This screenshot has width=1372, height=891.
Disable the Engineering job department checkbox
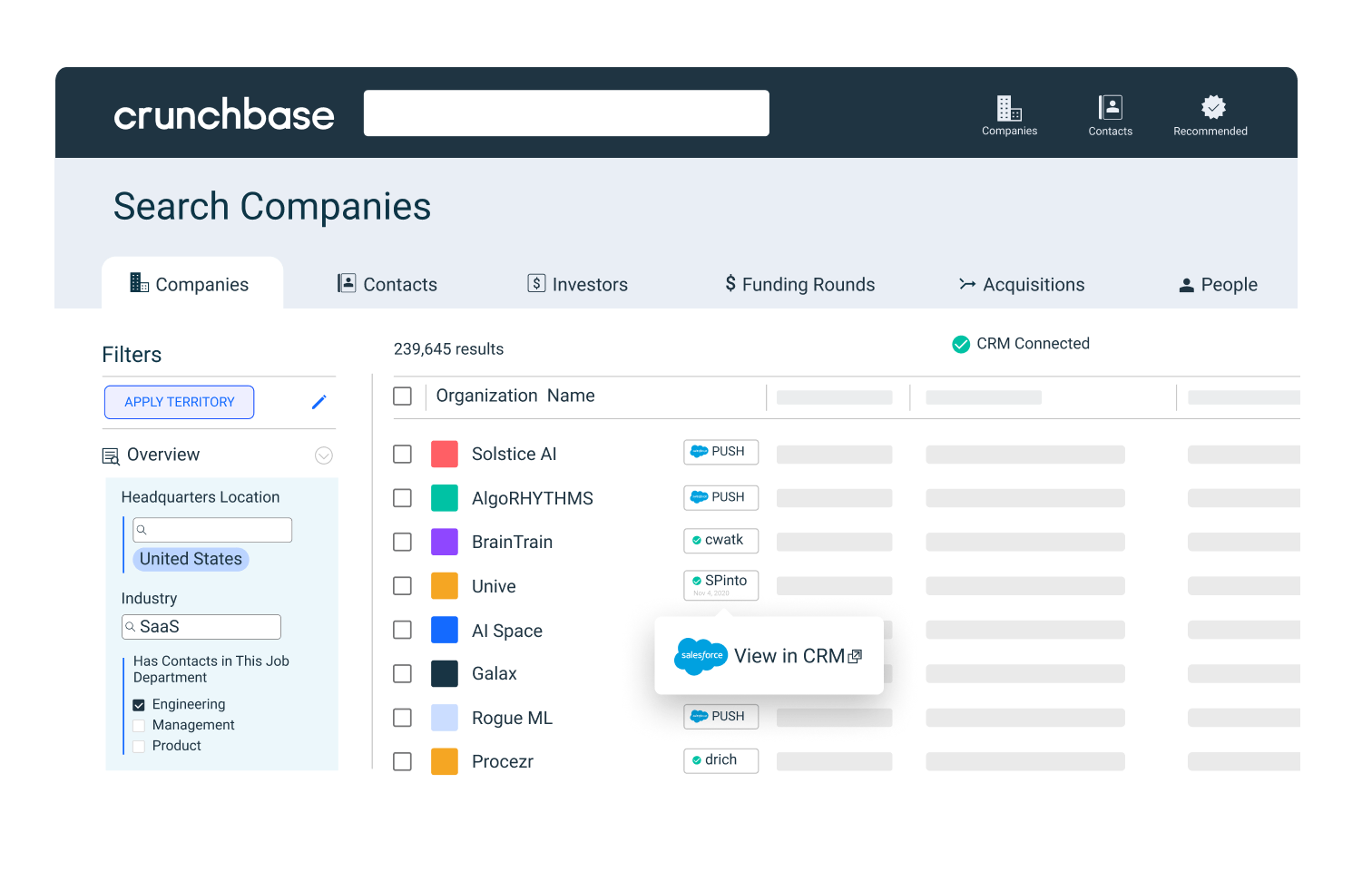(138, 704)
